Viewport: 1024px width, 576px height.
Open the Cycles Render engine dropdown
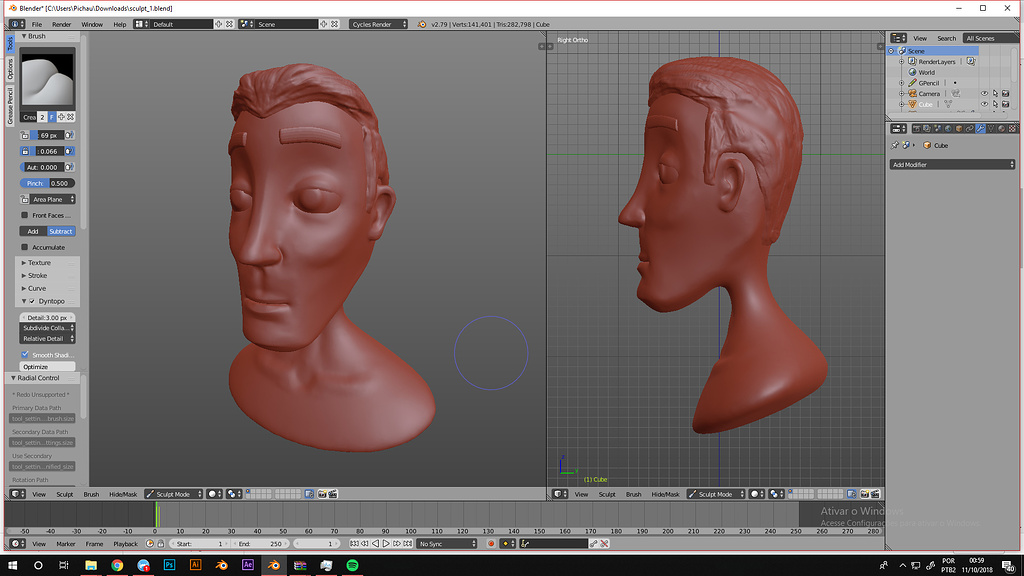coord(378,24)
